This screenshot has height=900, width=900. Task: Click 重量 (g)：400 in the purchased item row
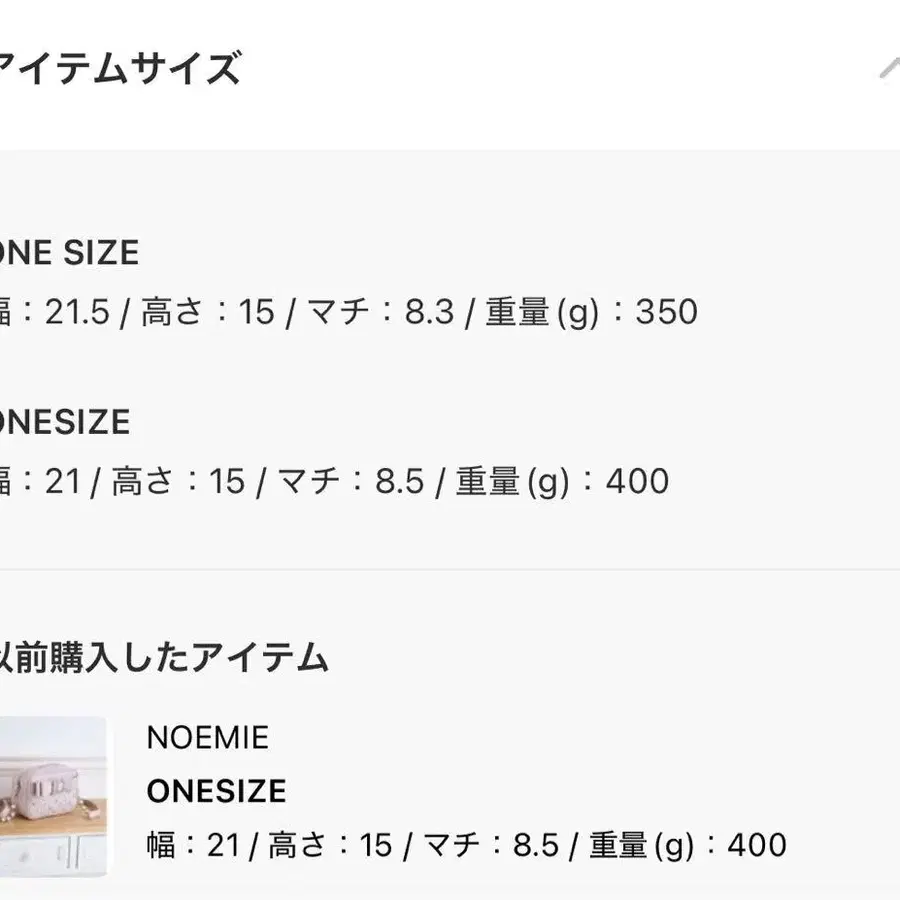click(688, 845)
